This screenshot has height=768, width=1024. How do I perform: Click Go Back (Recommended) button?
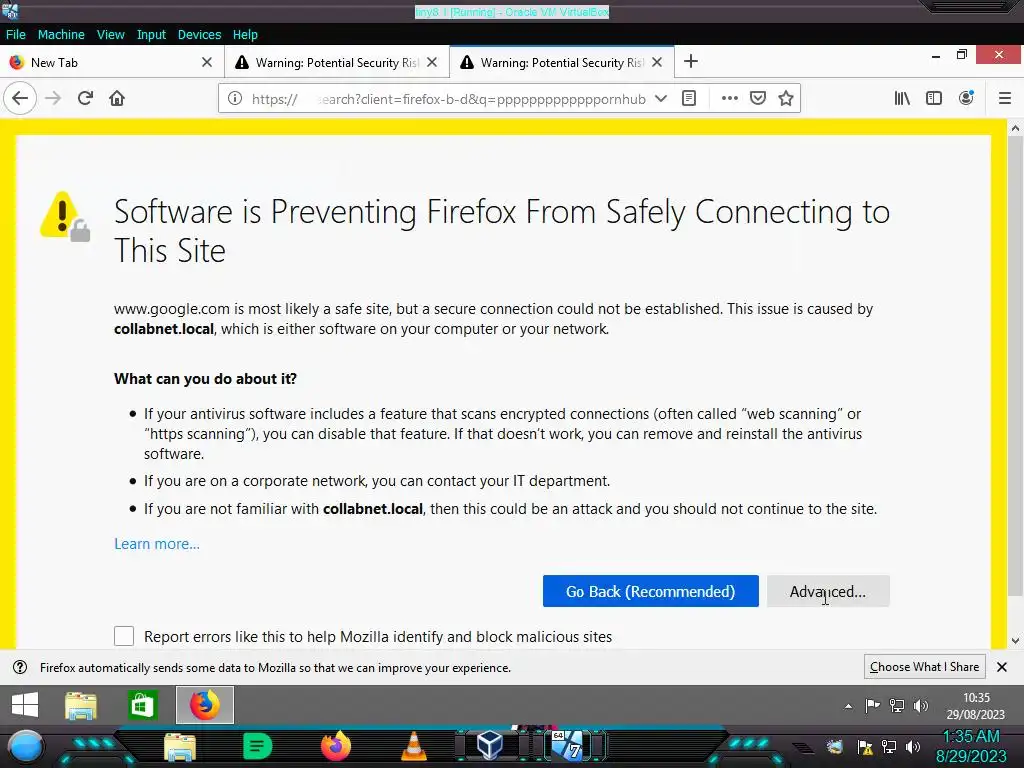(x=650, y=591)
